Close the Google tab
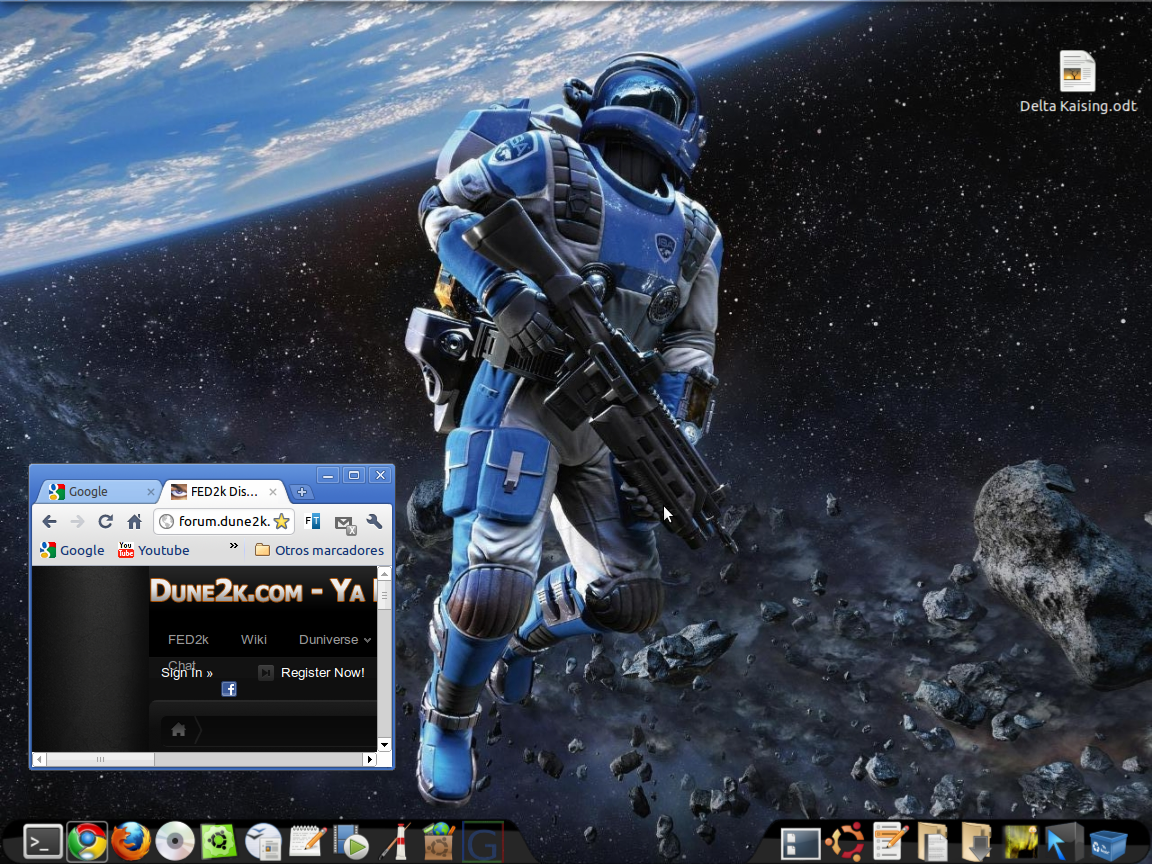1152x864 pixels. click(151, 492)
